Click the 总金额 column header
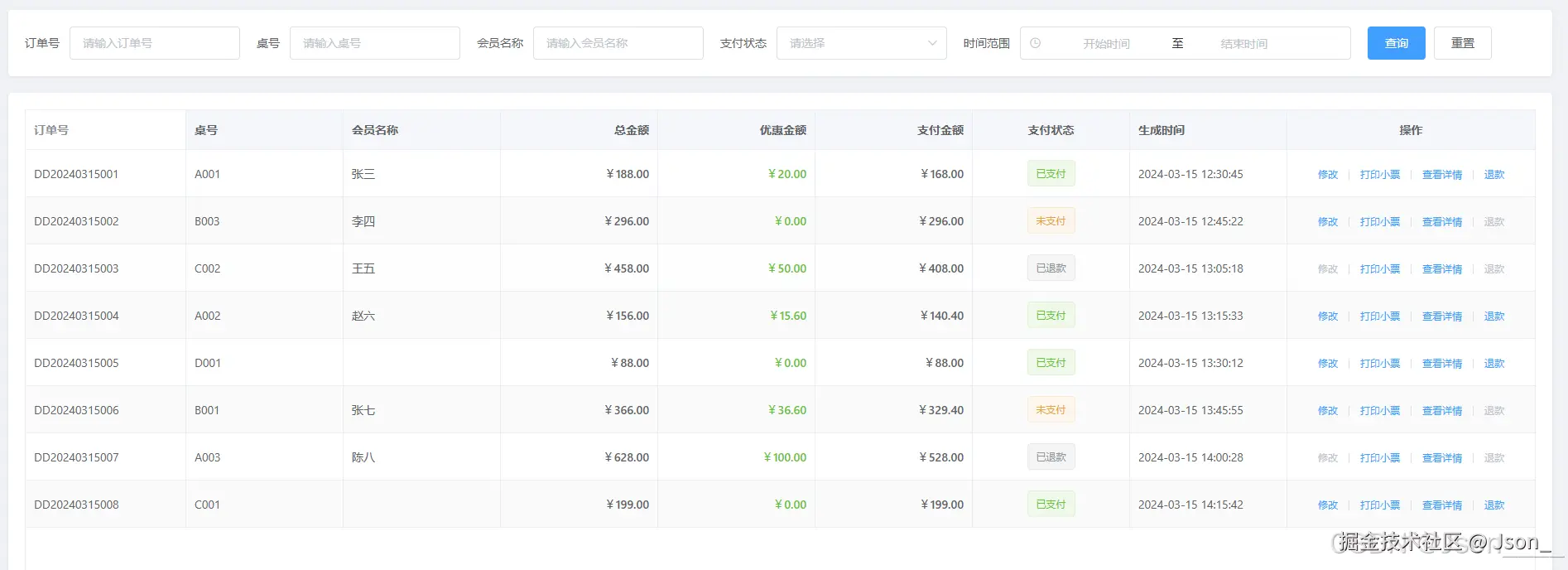 pyautogui.click(x=631, y=130)
